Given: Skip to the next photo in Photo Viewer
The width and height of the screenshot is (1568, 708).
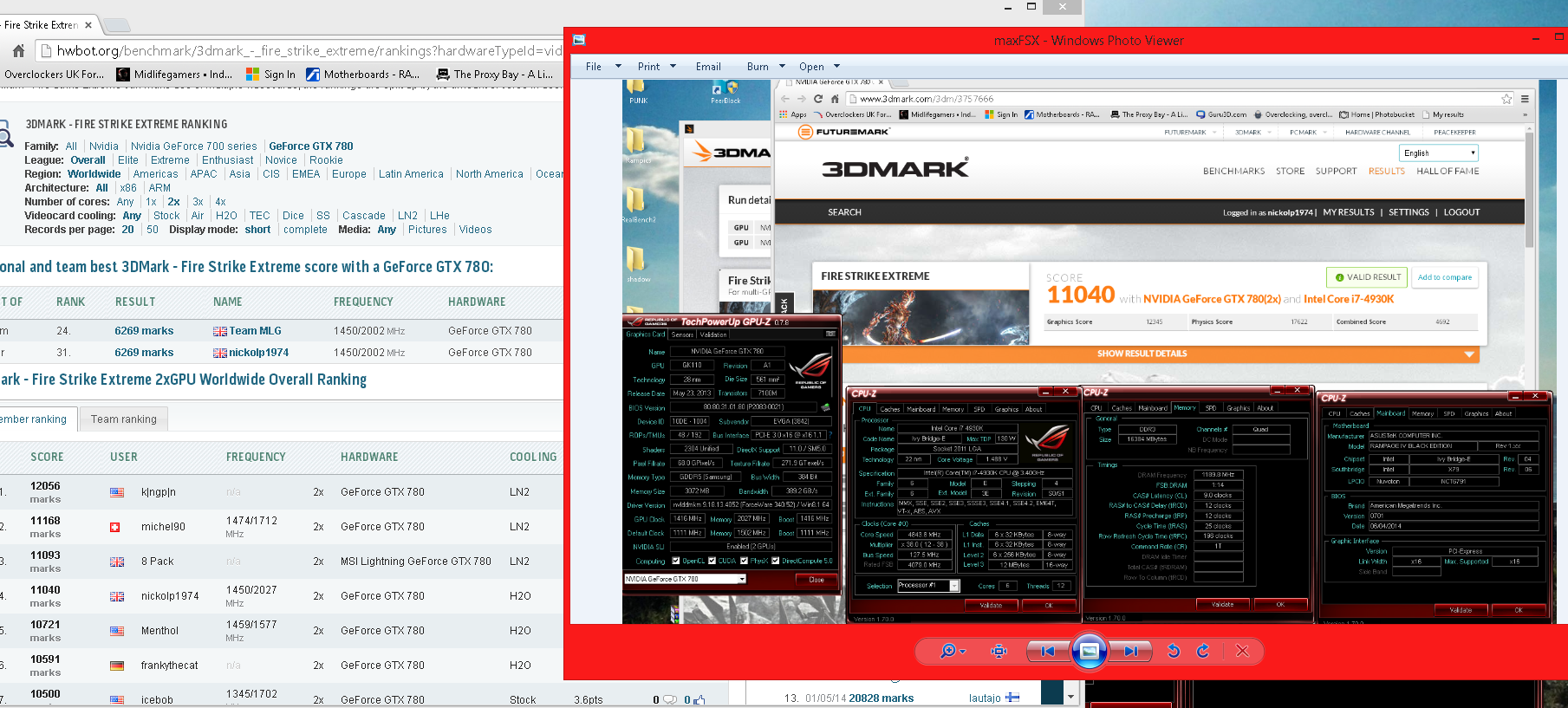Looking at the screenshot, I should pyautogui.click(x=1130, y=651).
